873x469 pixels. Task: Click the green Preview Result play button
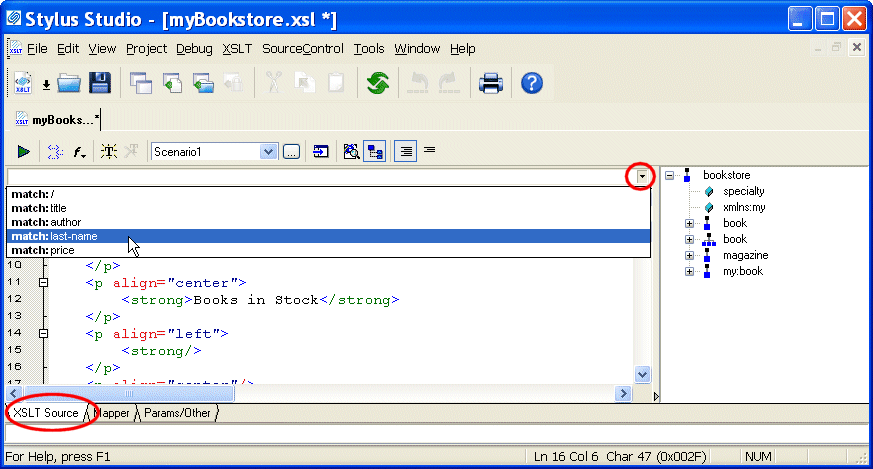(x=23, y=152)
